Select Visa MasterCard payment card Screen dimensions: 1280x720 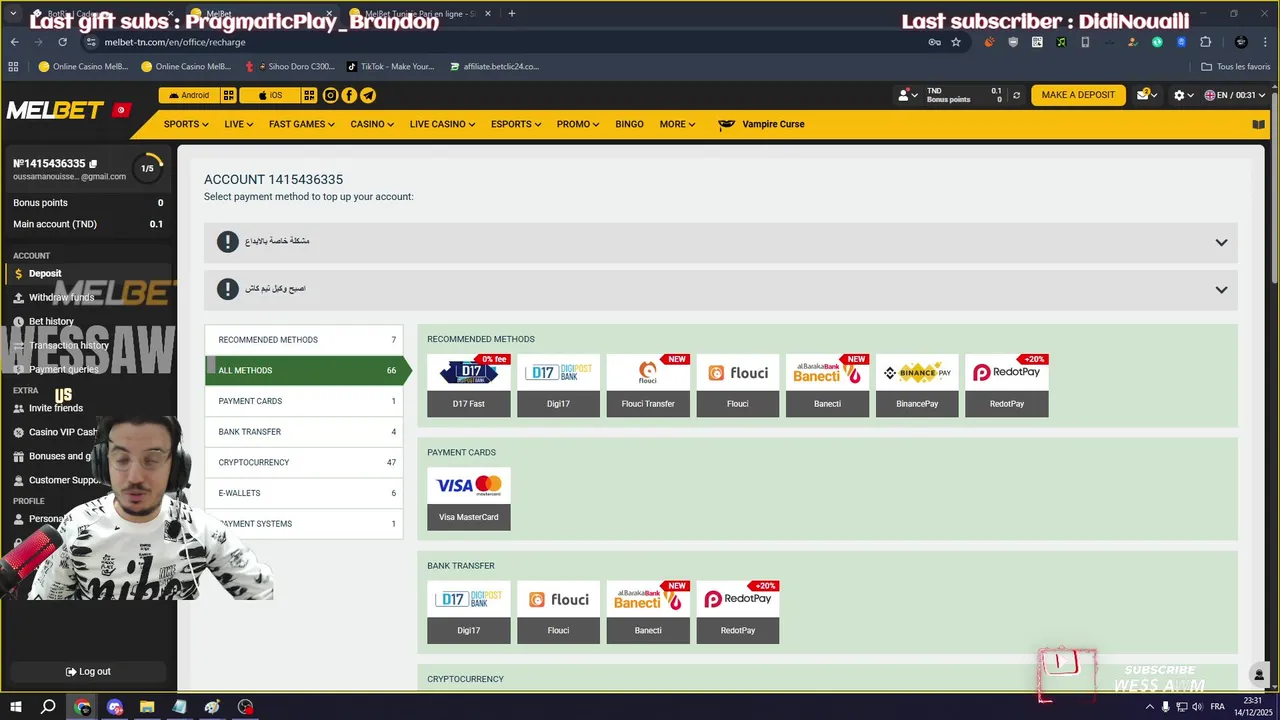(x=469, y=499)
